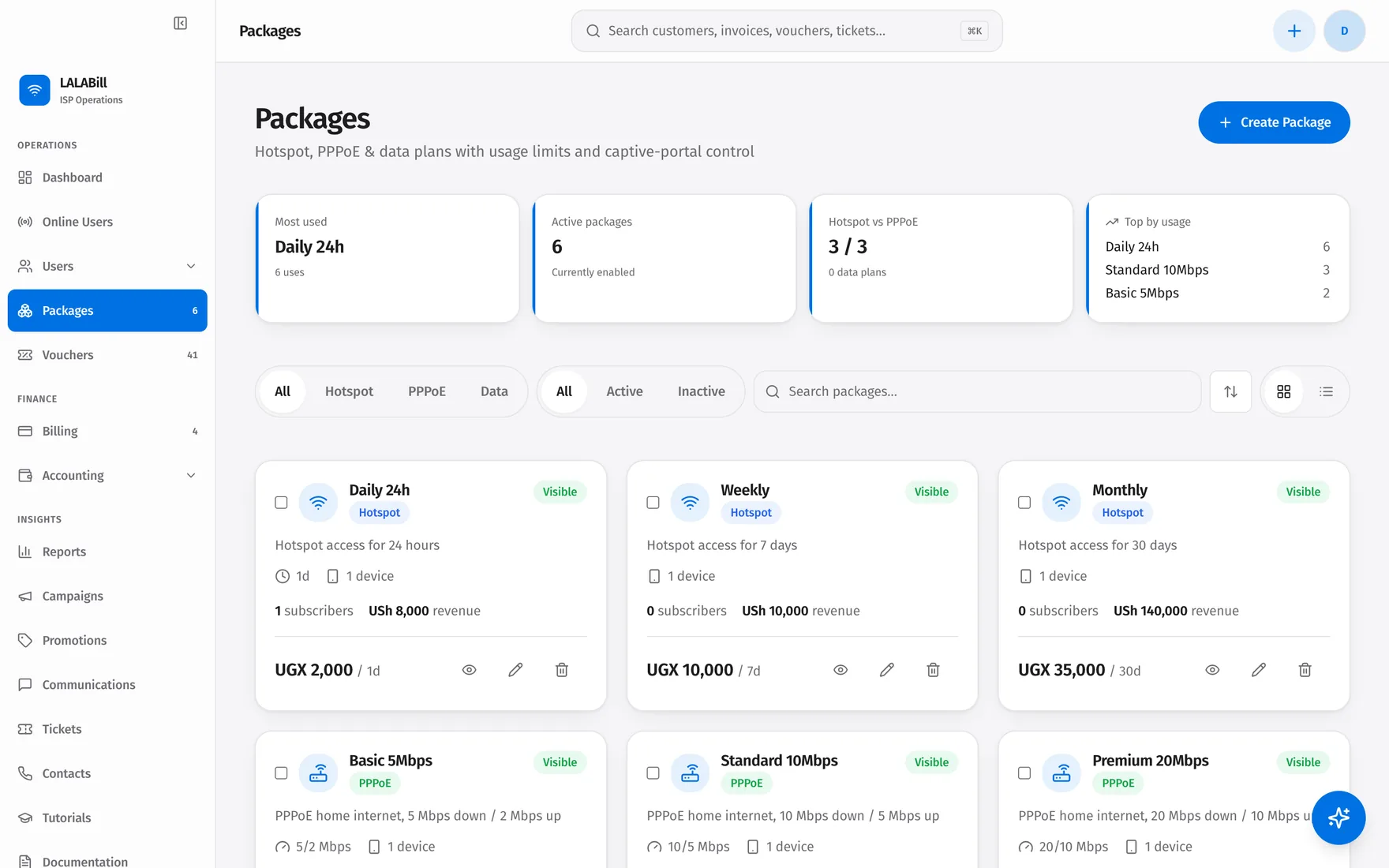Filter packages by Hotspot tab
Screen dimensions: 1389x868
349,391
